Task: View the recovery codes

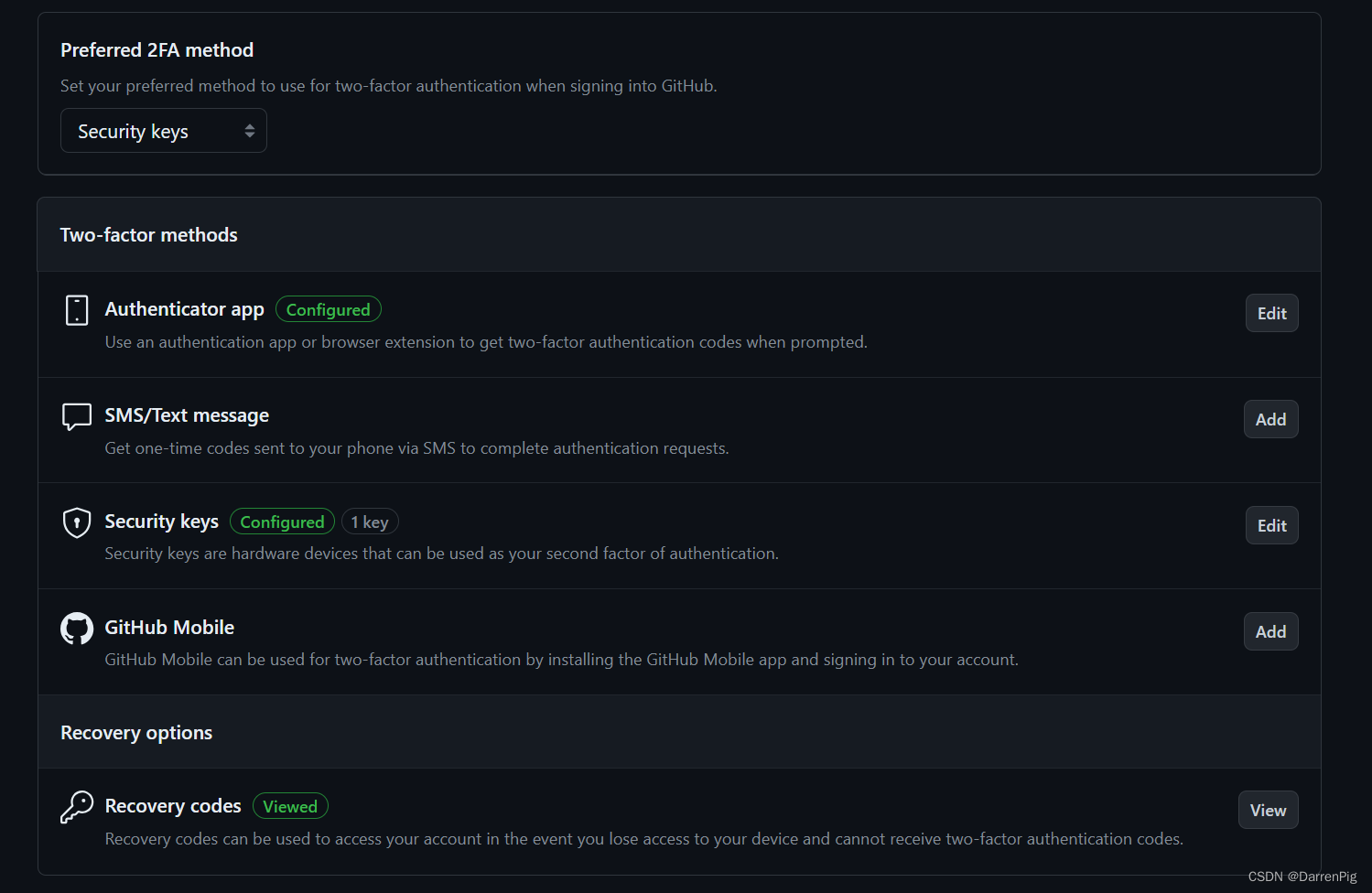Action: (x=1268, y=810)
